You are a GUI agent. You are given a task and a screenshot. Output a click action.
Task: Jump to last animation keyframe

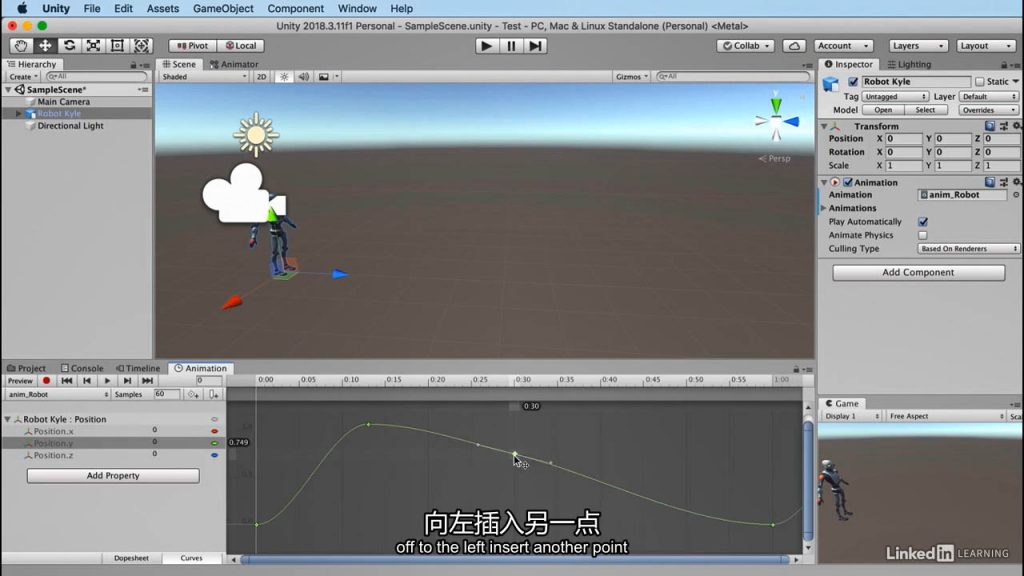[x=148, y=380]
